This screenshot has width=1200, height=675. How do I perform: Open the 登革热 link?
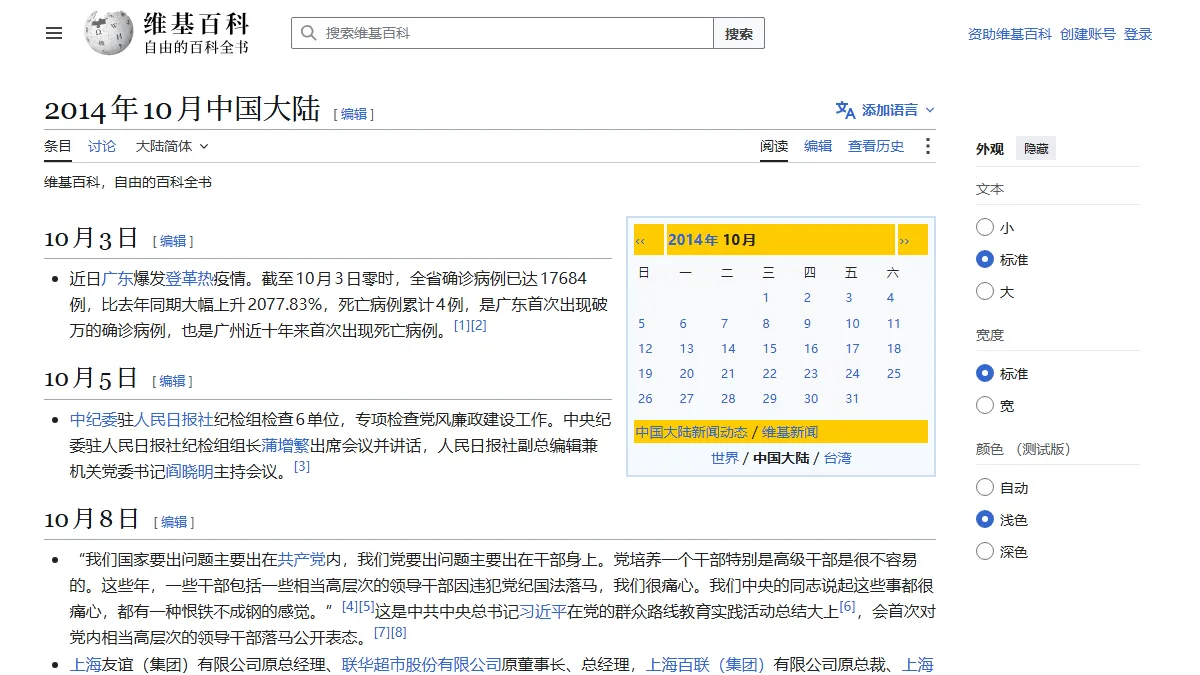(190, 279)
